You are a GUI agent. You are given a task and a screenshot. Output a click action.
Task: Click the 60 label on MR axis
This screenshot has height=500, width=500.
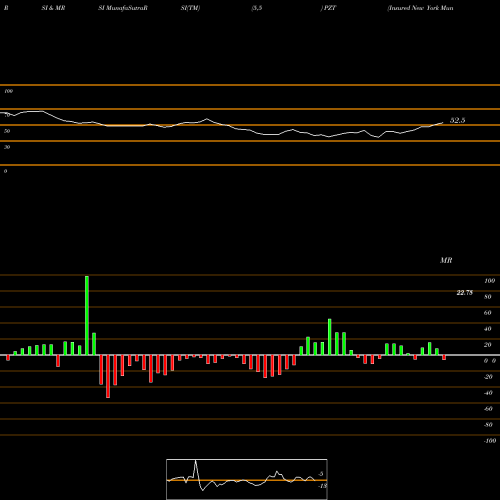coord(488,313)
